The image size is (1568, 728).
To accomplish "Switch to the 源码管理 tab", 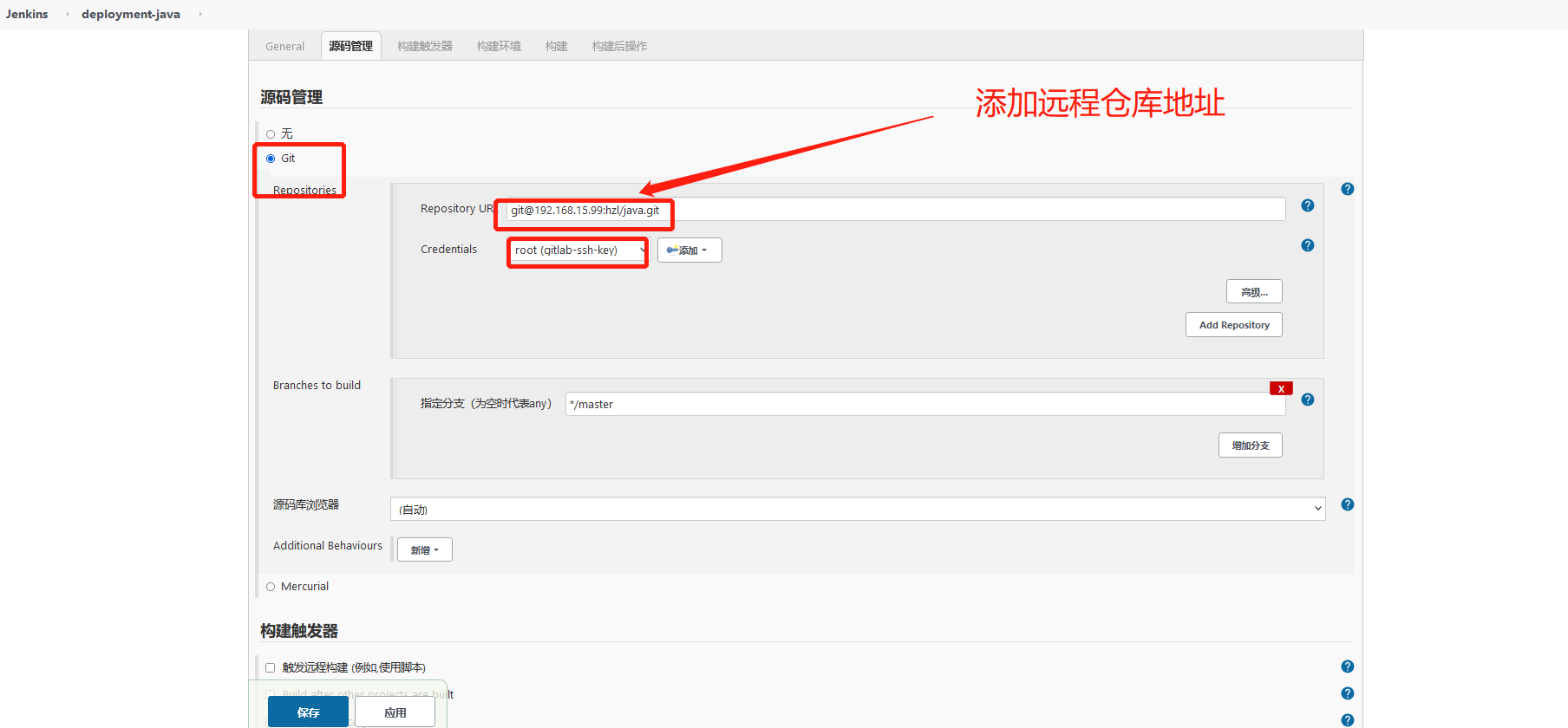I will tap(351, 46).
